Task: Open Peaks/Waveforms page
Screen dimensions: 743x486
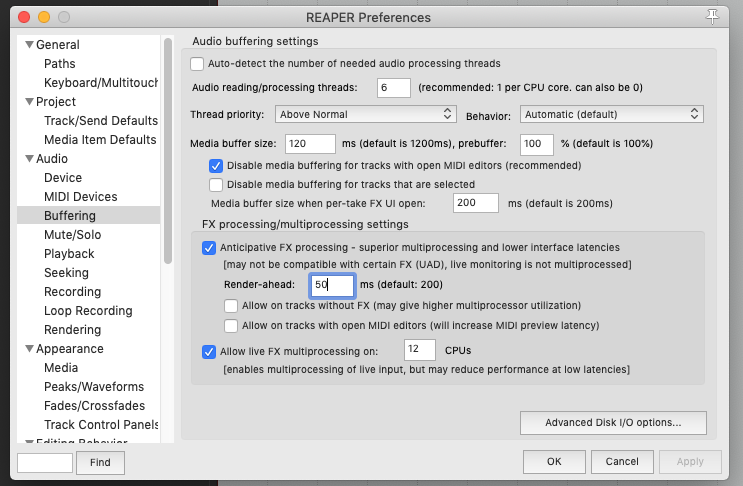Action: coord(94,387)
